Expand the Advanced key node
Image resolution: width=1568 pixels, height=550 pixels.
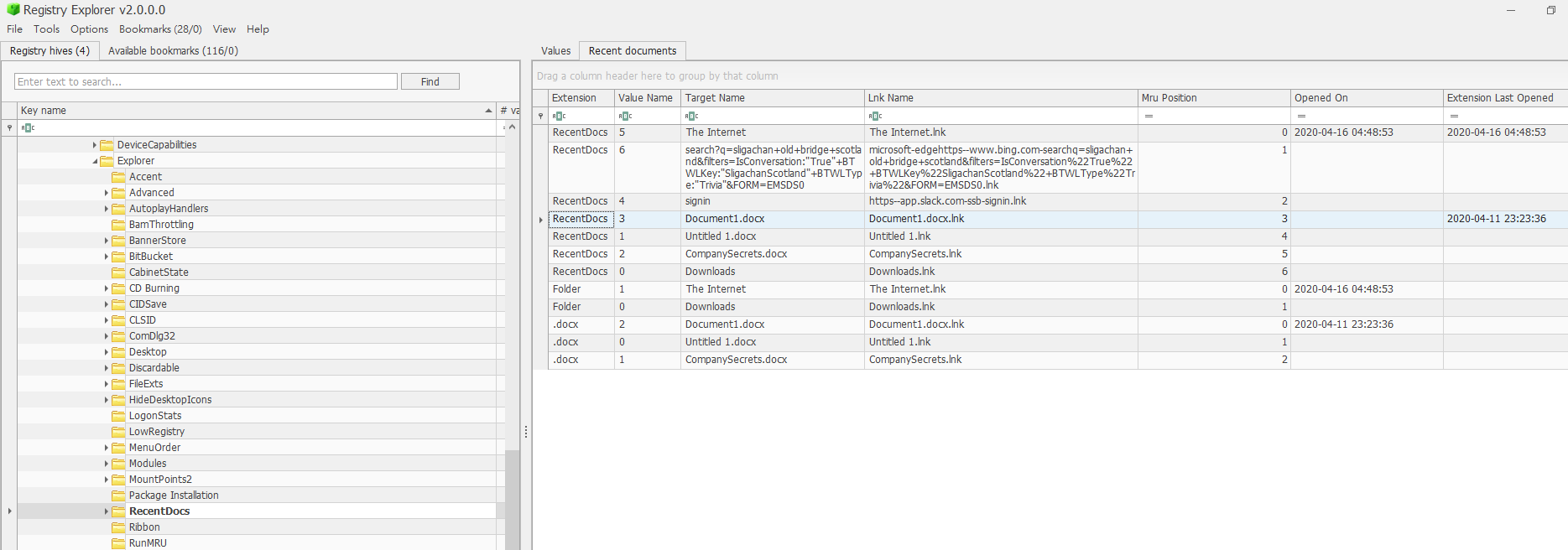107,193
